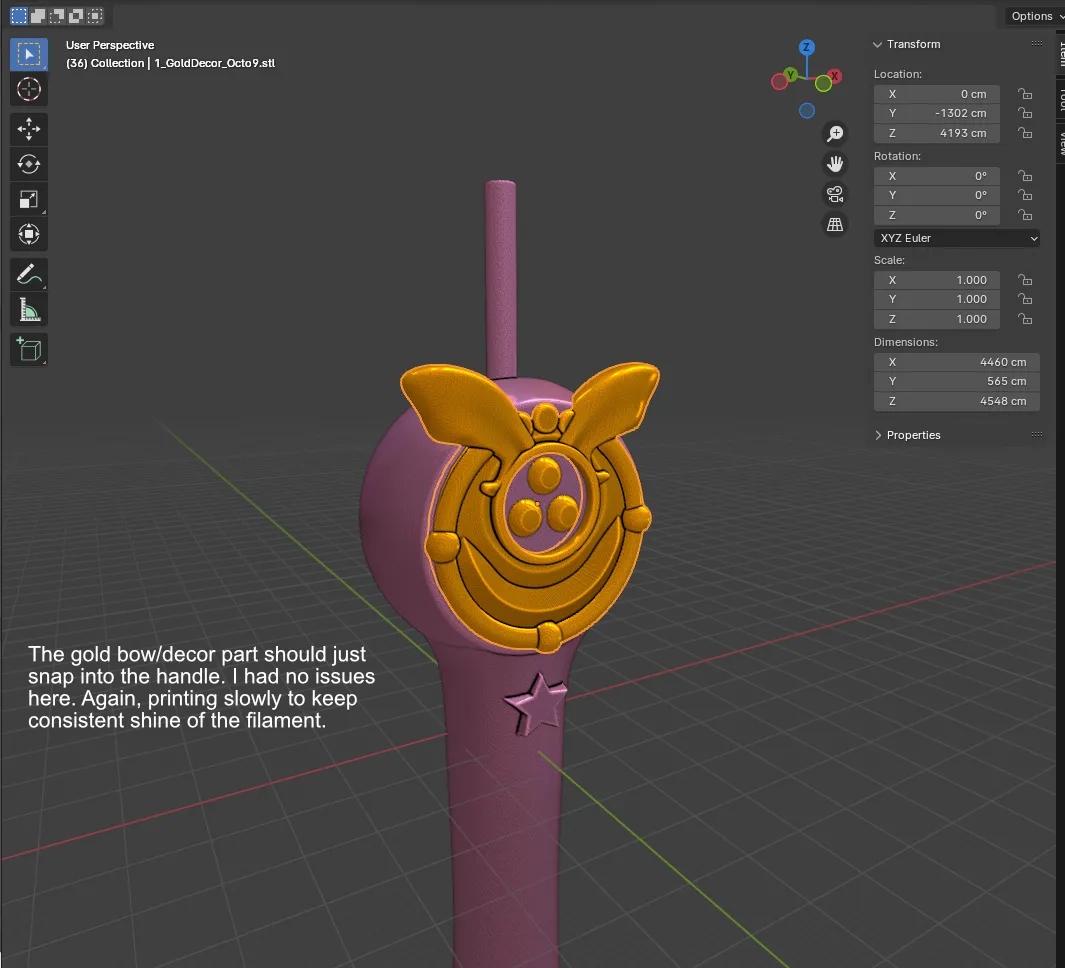Click the pan hand viewport button
Viewport: 1065px width, 968px height.
(x=835, y=164)
